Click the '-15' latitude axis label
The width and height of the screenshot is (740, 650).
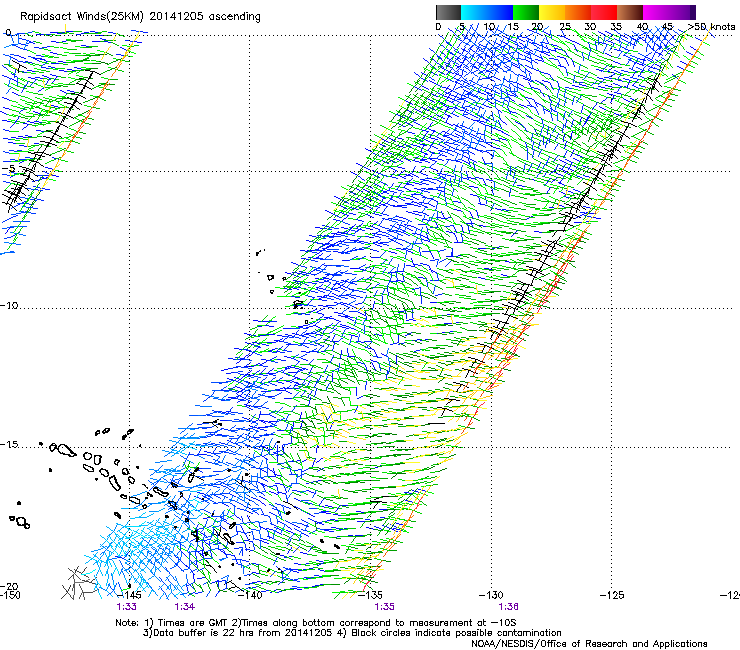[x=9, y=445]
